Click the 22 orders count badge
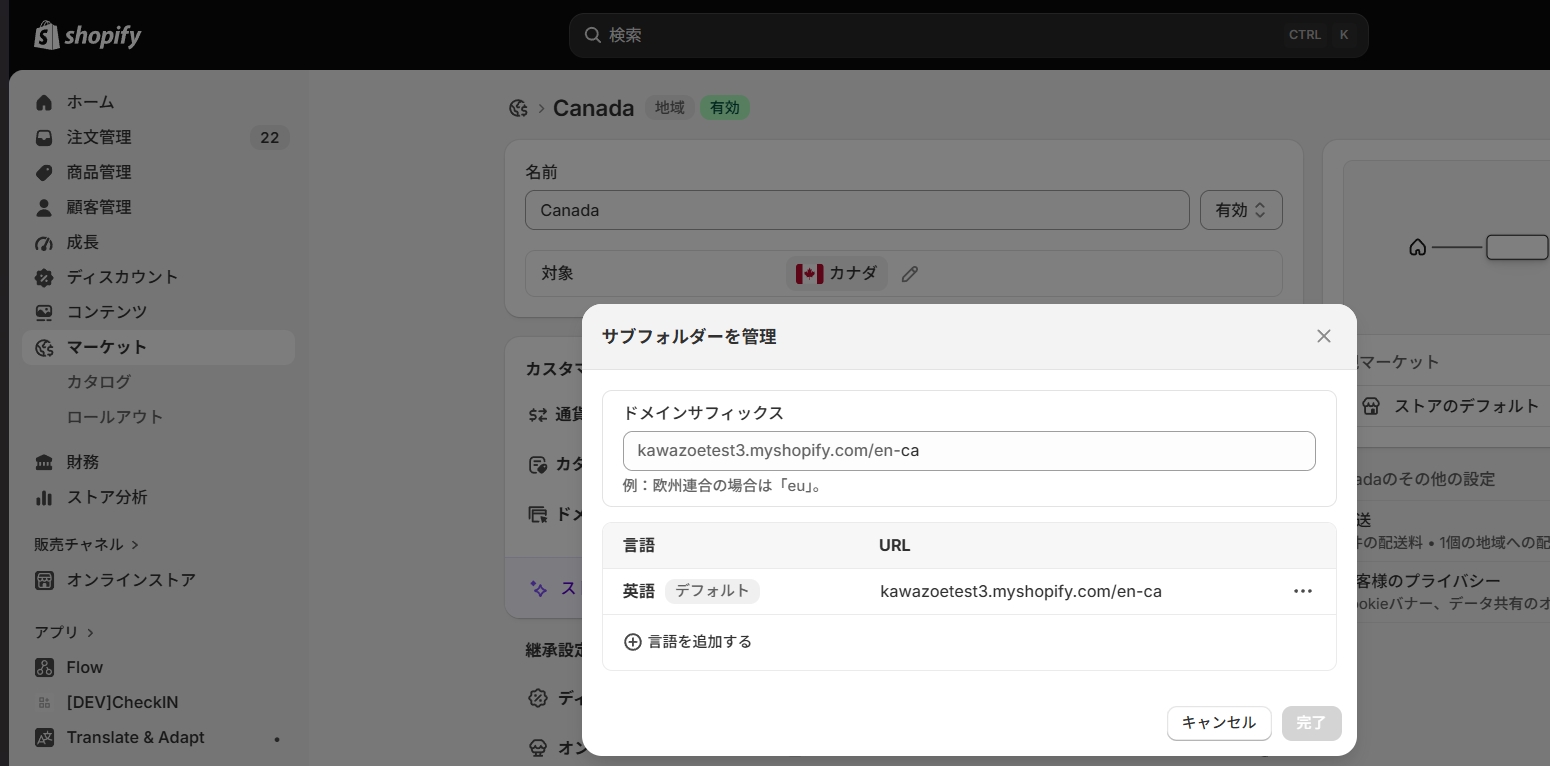The width and height of the screenshot is (1550, 766). point(269,137)
